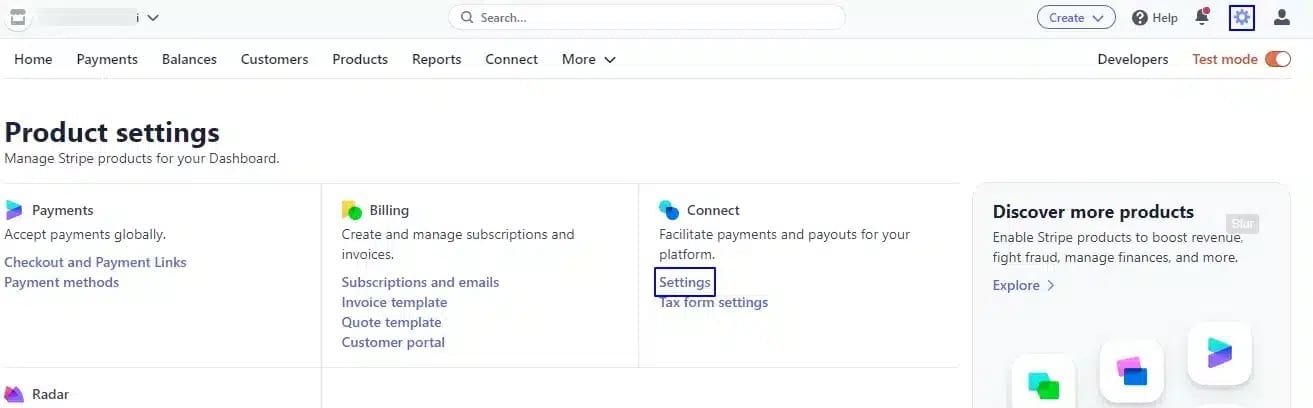Image resolution: width=1313 pixels, height=408 pixels.
Task: Click the Payments product icon
Action: [x=14, y=210]
